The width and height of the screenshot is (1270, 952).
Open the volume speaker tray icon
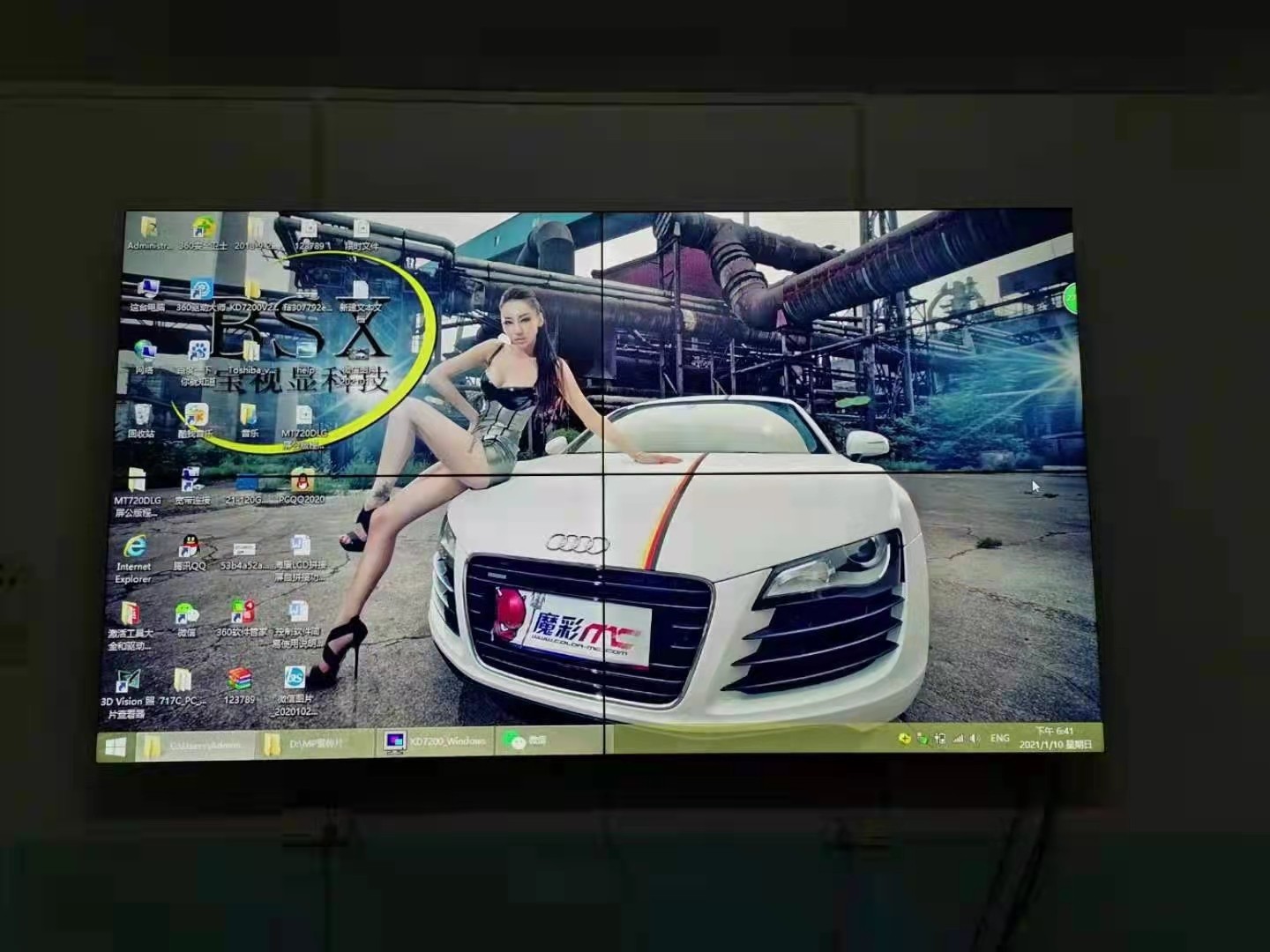point(974,739)
